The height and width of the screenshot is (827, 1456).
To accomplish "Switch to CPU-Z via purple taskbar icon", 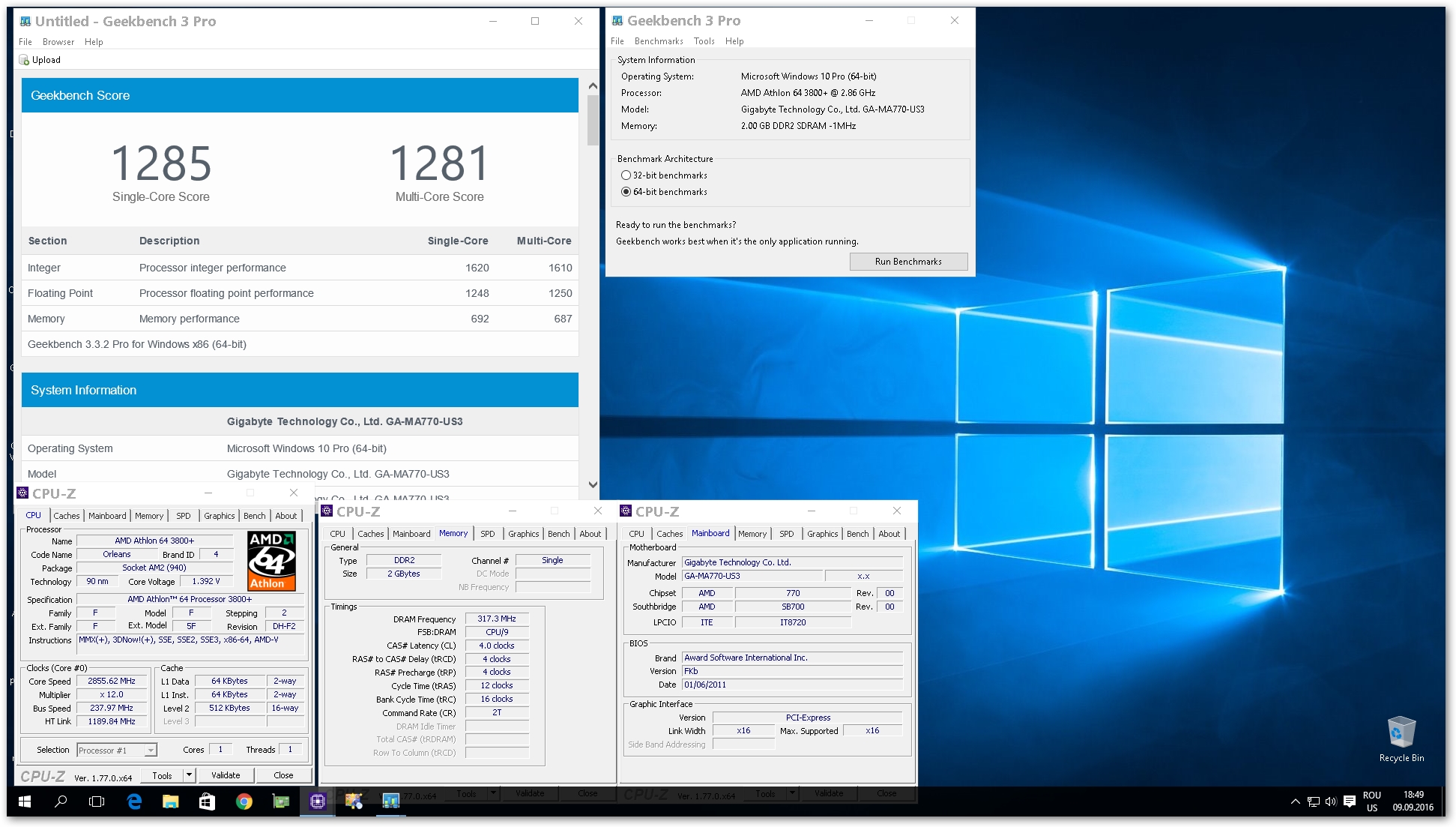I will point(318,802).
